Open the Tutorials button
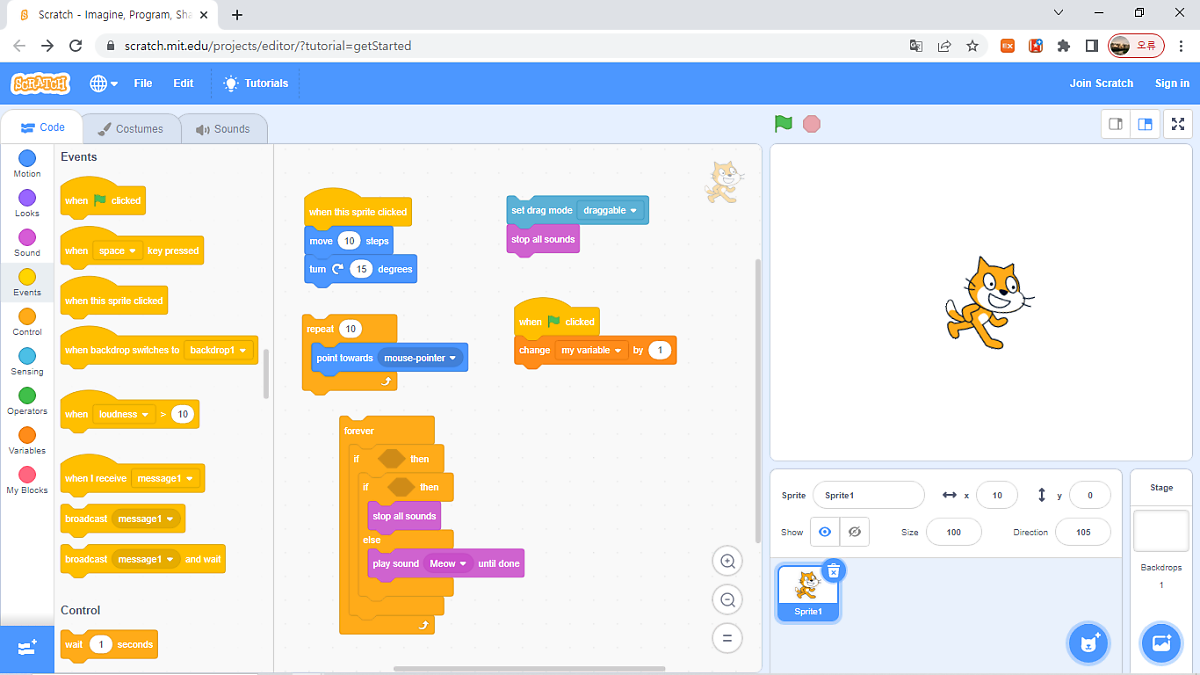The height and width of the screenshot is (675, 1200). tap(256, 83)
